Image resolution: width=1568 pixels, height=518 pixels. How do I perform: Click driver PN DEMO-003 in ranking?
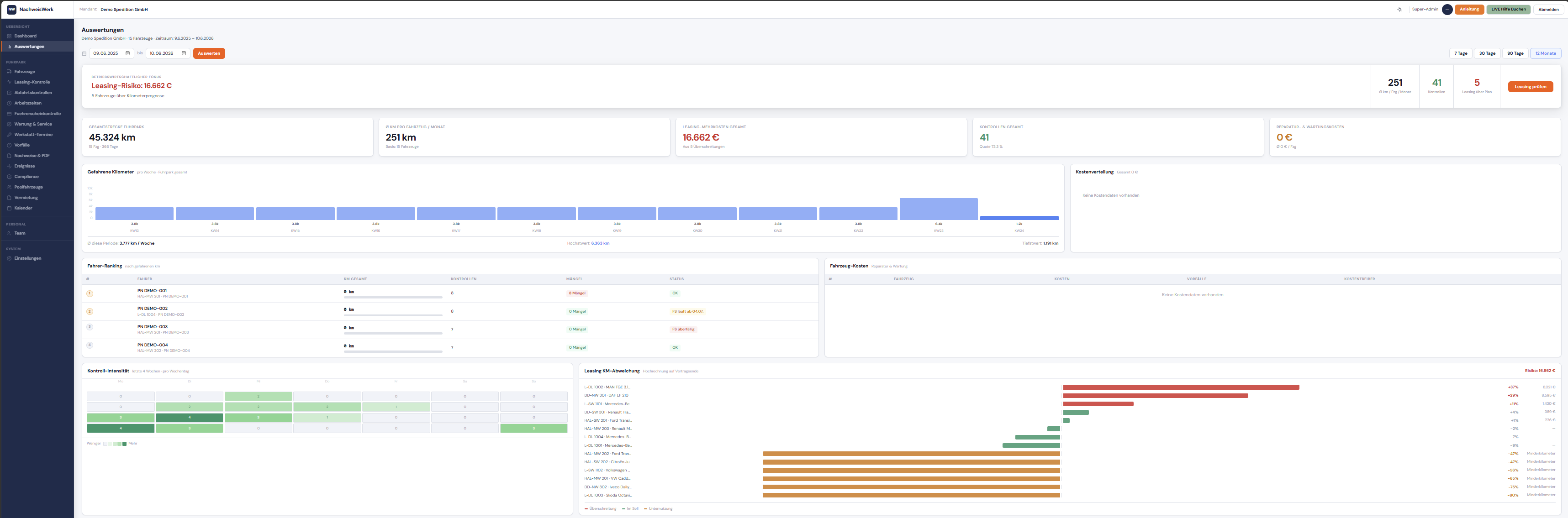point(152,327)
